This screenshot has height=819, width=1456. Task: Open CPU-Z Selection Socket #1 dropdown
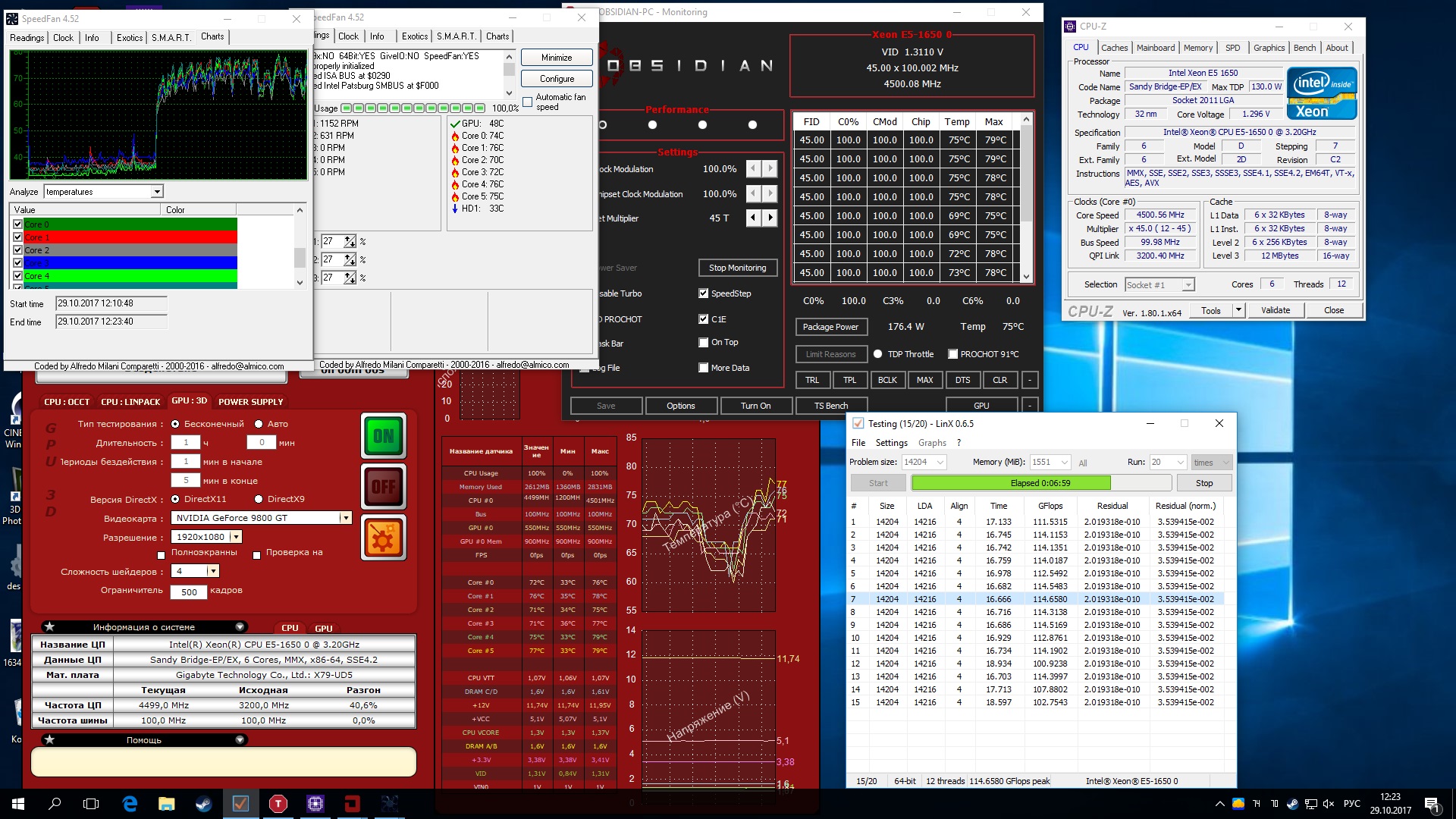[1188, 285]
